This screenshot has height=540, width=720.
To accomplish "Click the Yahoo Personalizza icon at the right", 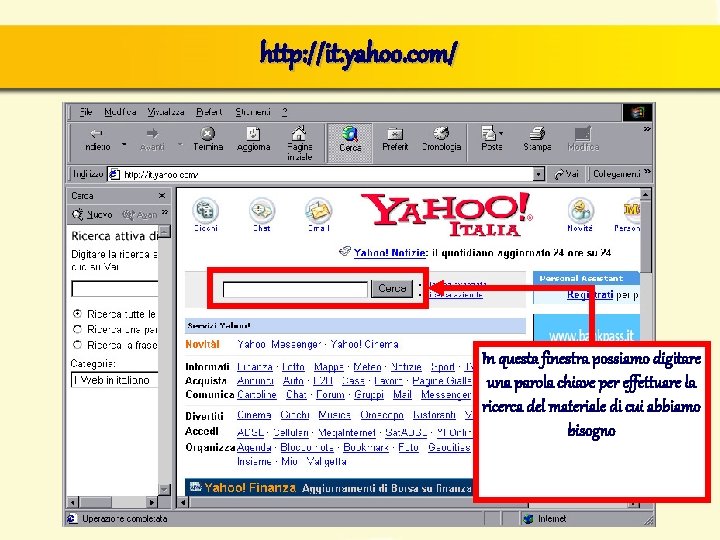I will [631, 211].
